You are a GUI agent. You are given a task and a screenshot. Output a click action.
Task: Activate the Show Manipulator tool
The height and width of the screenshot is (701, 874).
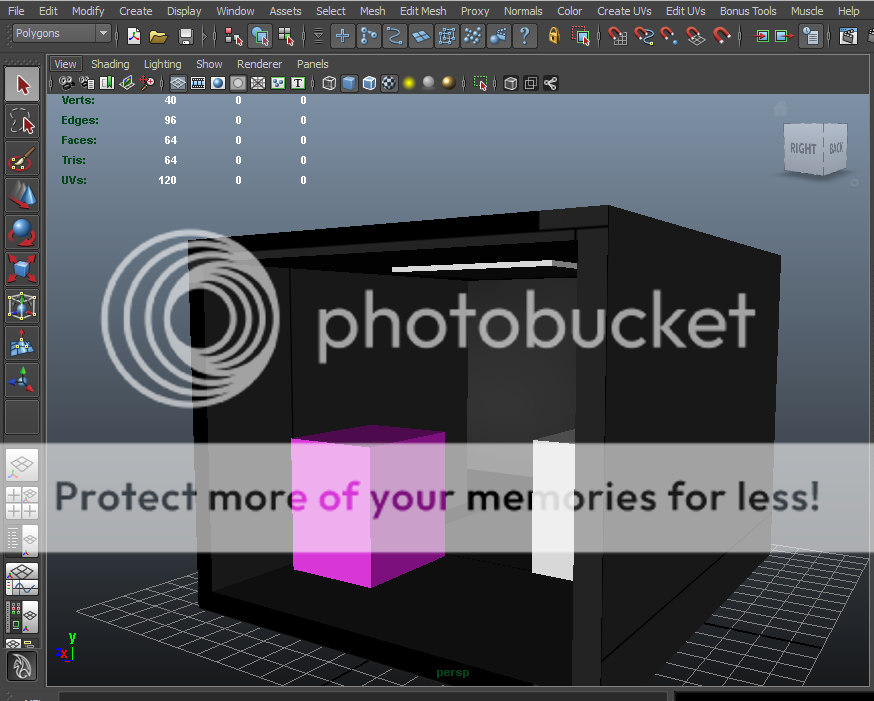[22, 379]
